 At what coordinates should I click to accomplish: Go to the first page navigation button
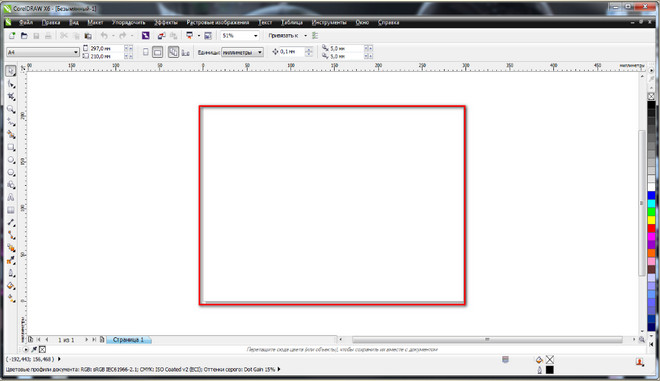pos(39,339)
